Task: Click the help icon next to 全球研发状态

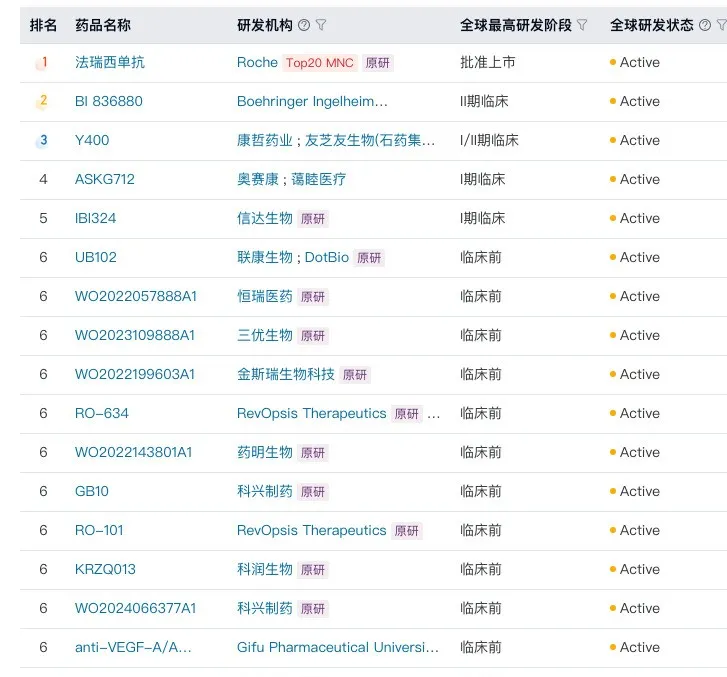Action: 704,25
